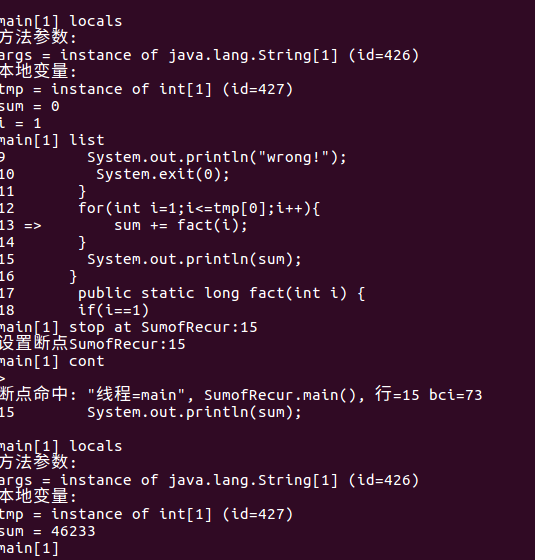Image resolution: width=535 pixels, height=560 pixels.
Task: Click 设置断点SumofRecur:15 confirmation line
Action: tap(93, 344)
